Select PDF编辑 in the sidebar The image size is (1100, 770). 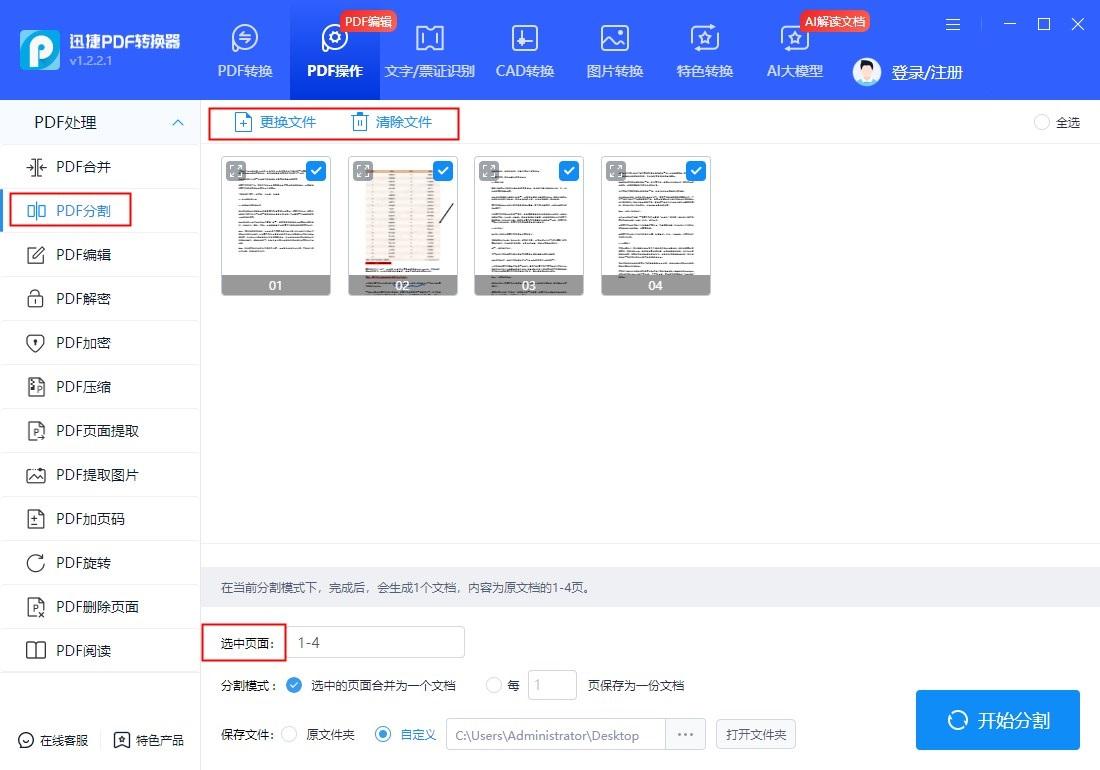tap(100, 255)
